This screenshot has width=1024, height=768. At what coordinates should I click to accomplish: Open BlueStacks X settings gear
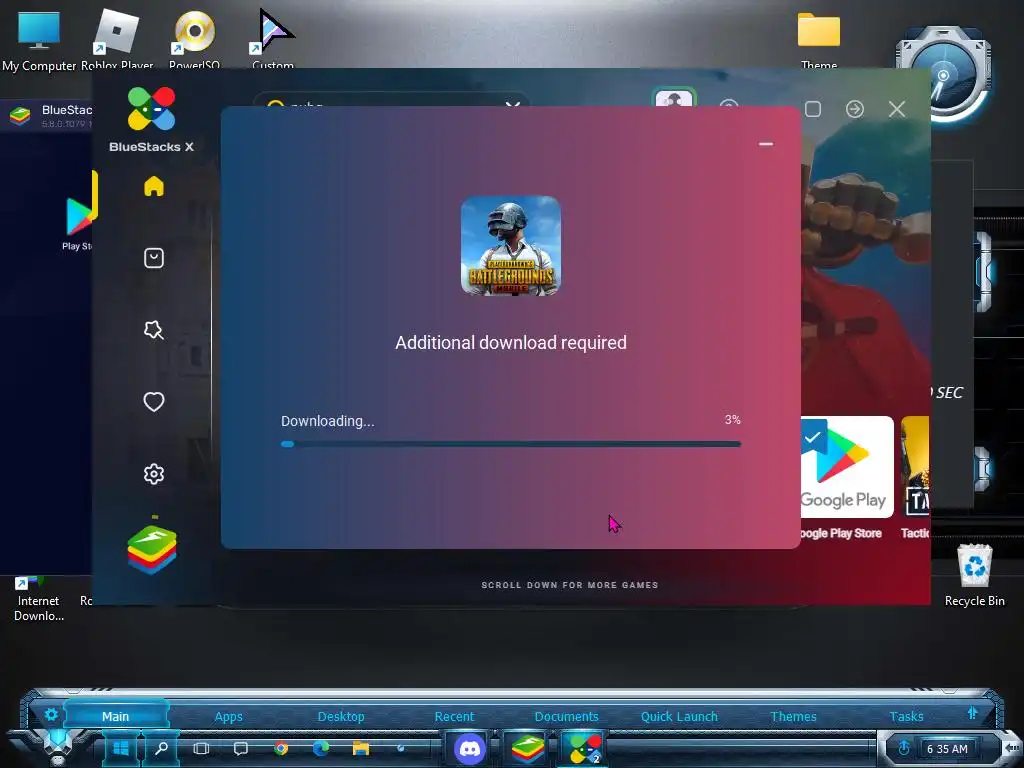(154, 473)
